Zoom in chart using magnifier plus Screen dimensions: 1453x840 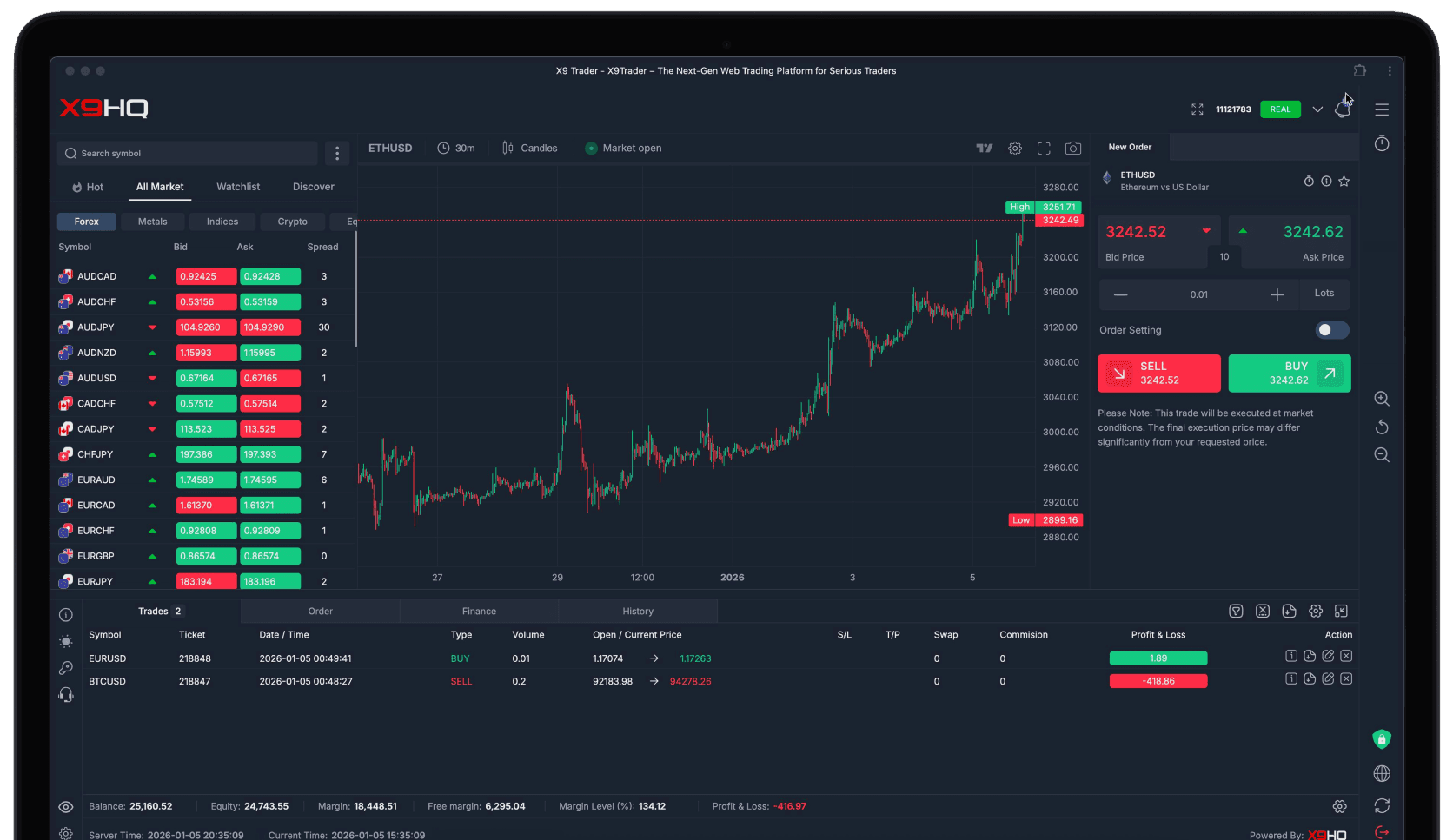pyautogui.click(x=1382, y=399)
